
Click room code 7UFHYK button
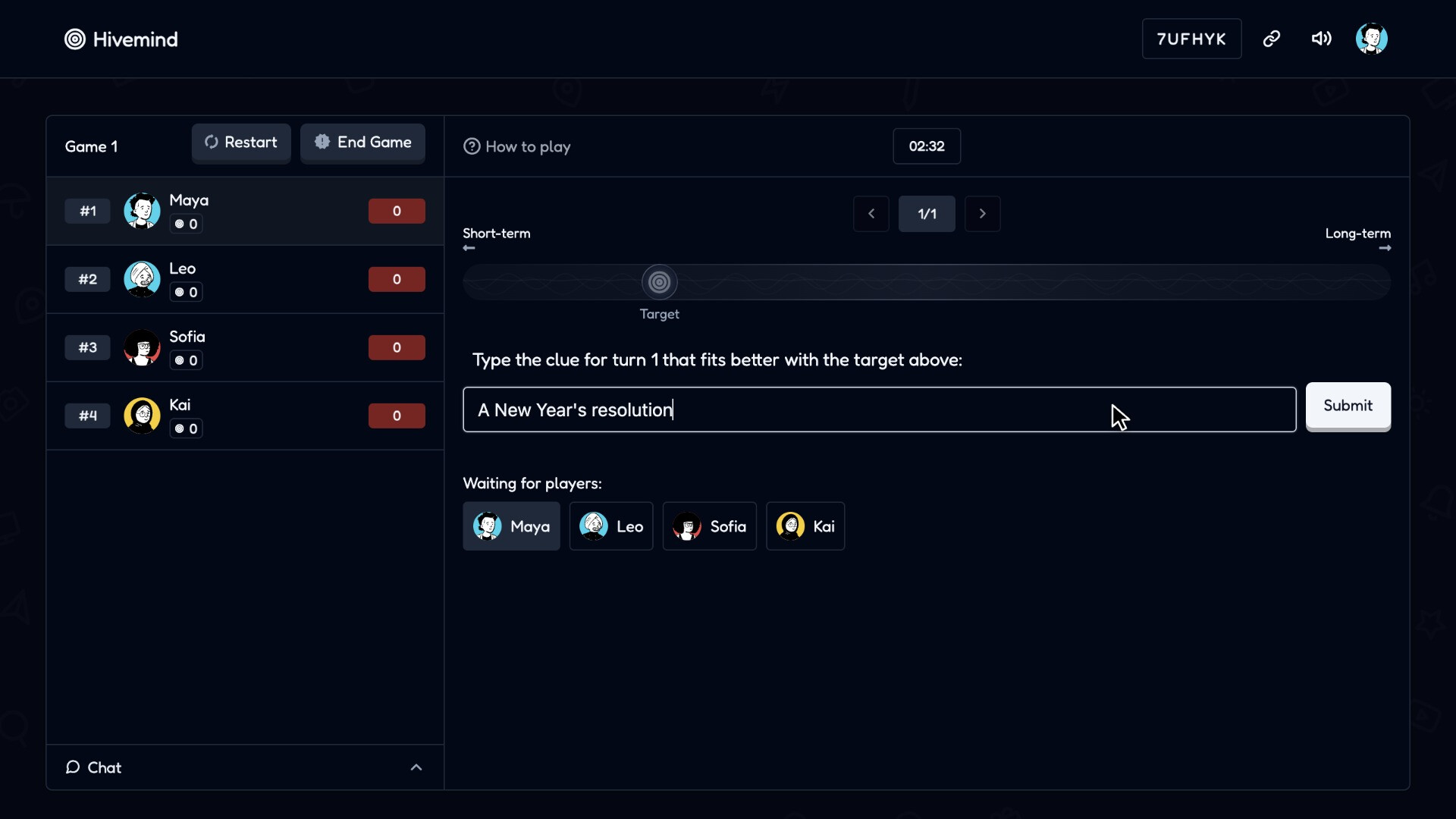click(x=1192, y=39)
